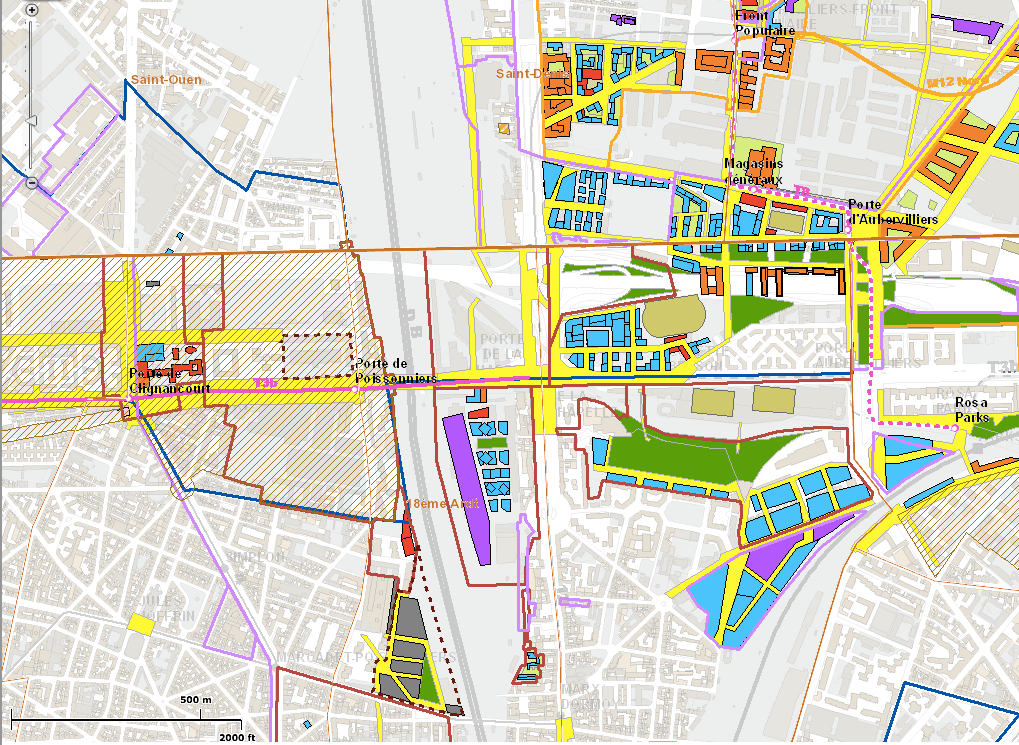This screenshot has height=745, width=1019.
Task: Click the M12 Nord metro line label
Action: point(957,80)
